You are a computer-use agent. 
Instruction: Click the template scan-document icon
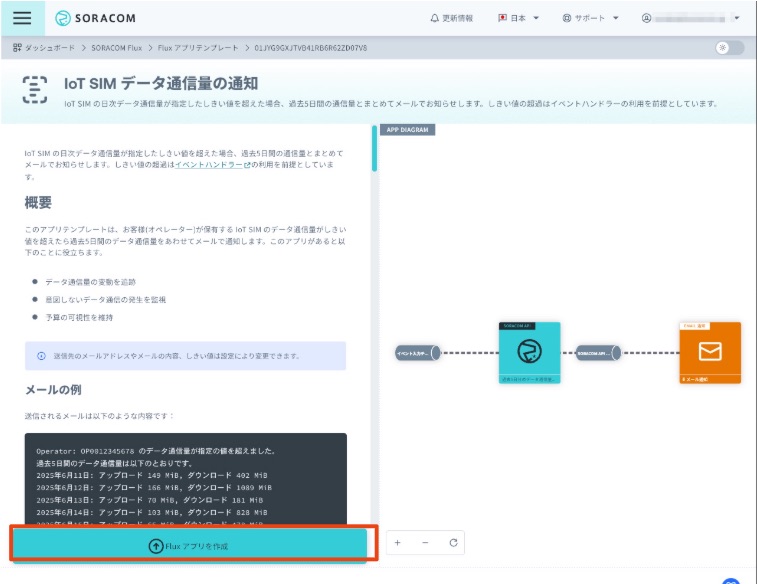[x=35, y=90]
